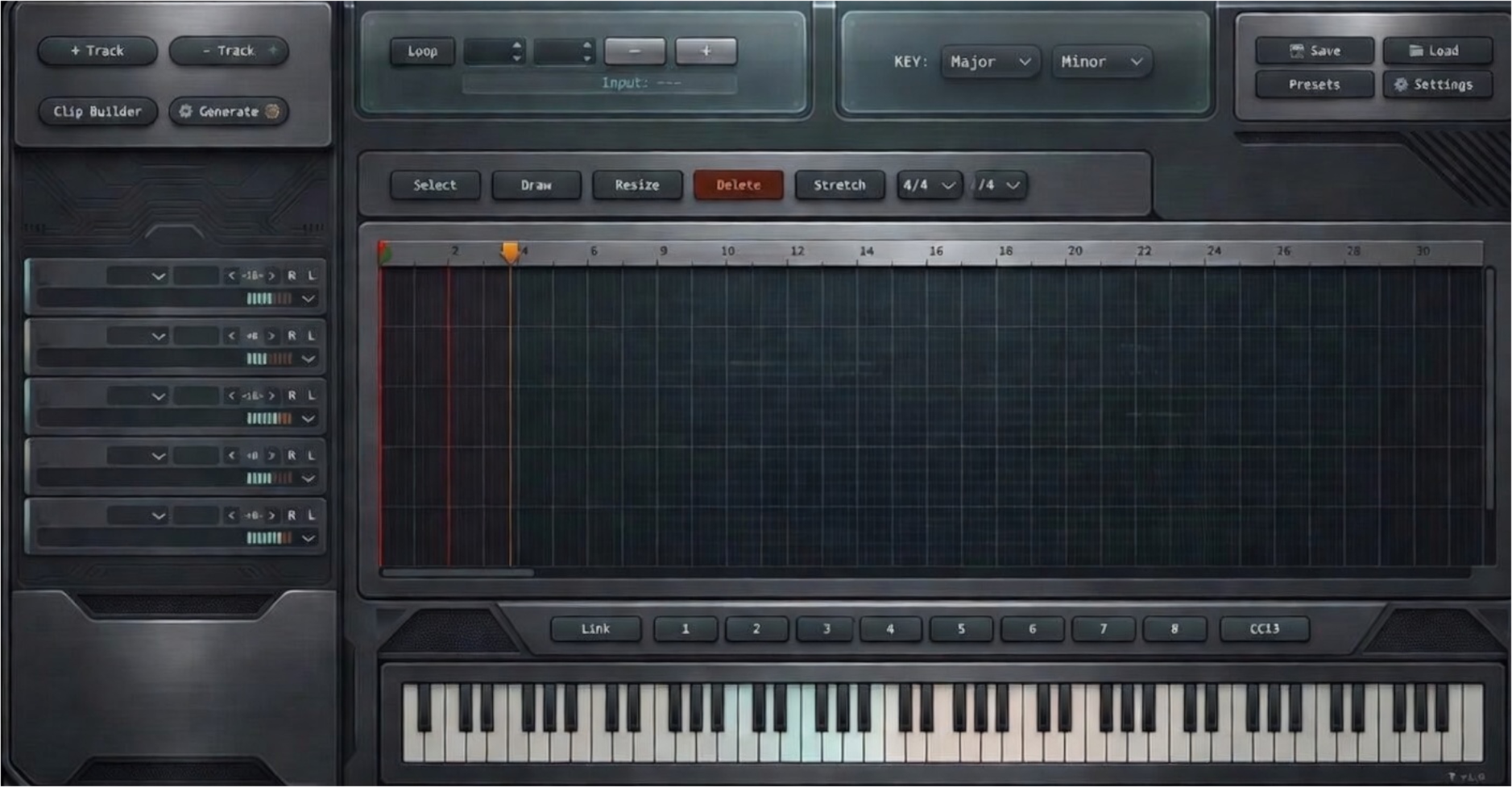Screen dimensions: 1512x787
Task: Expand the 4/4 time signature dropdown
Action: click(929, 185)
